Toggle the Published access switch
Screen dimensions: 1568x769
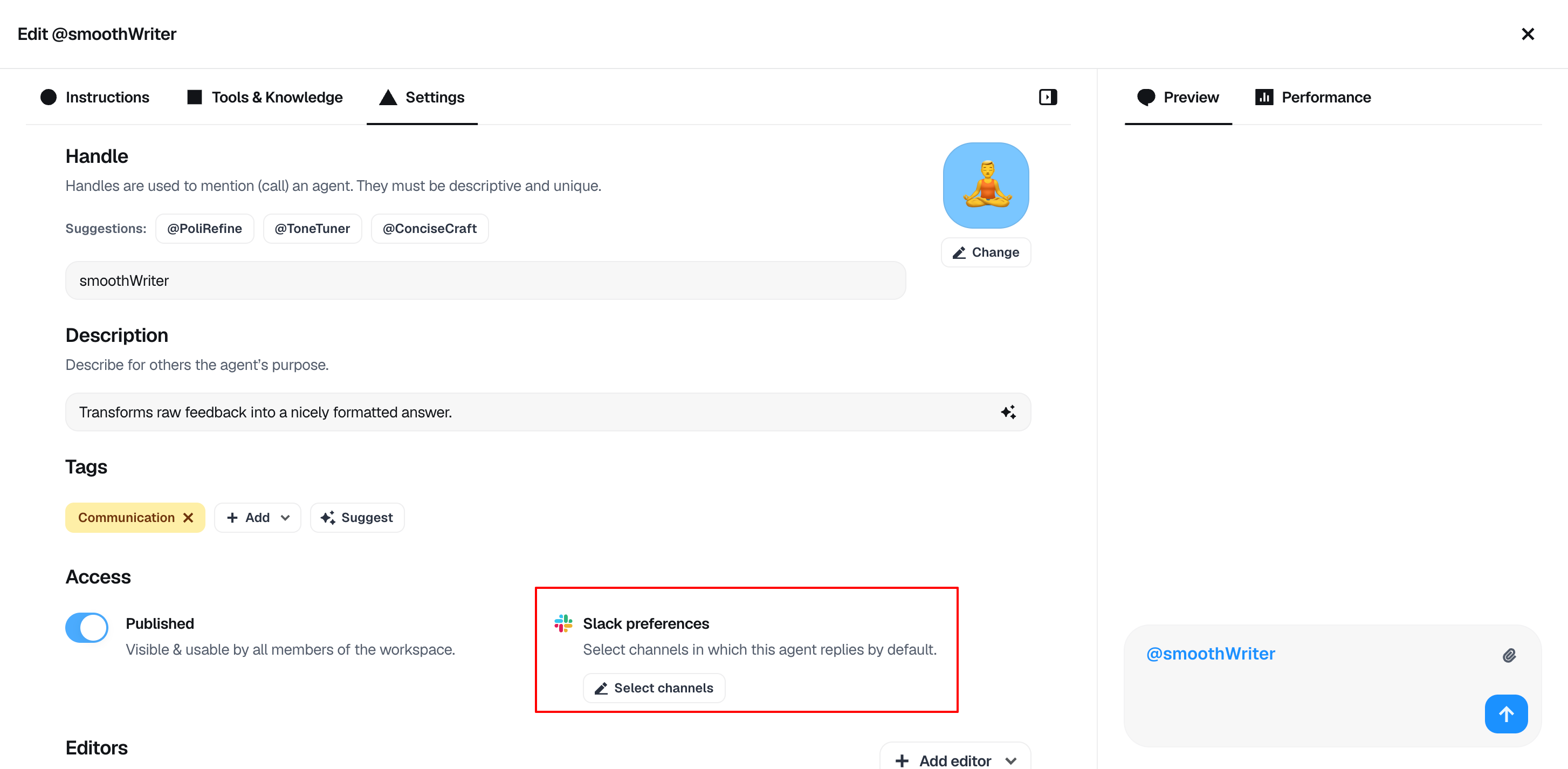point(86,627)
